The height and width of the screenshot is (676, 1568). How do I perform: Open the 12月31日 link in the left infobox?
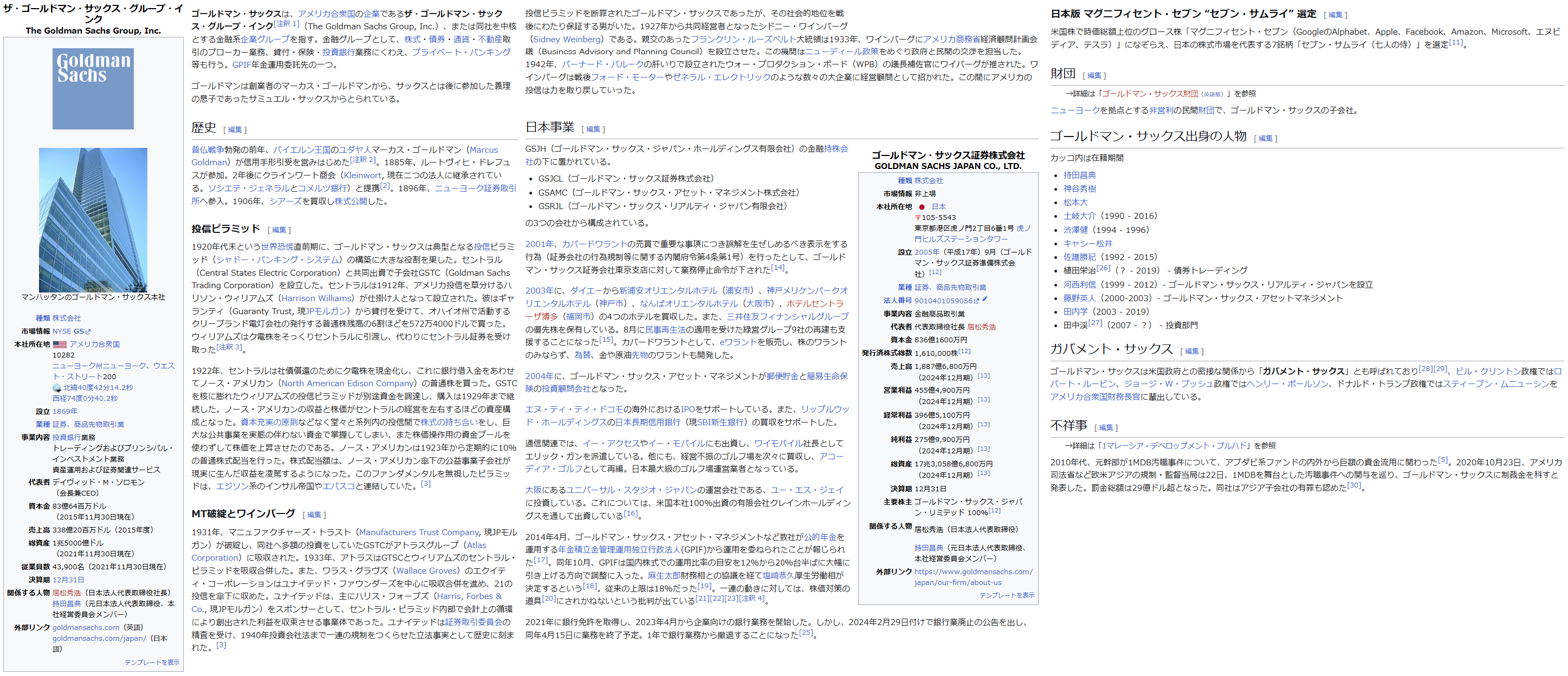68,580
